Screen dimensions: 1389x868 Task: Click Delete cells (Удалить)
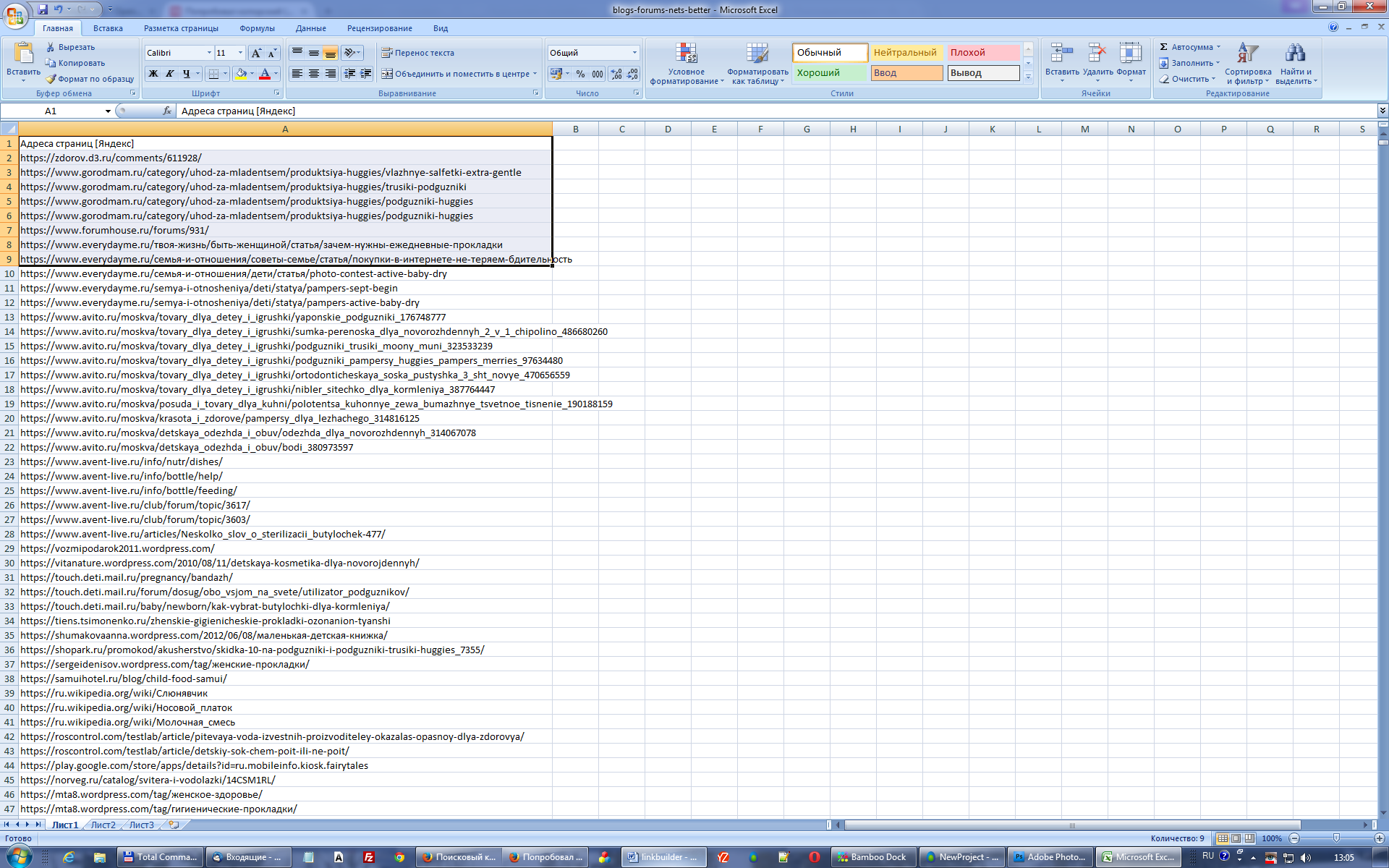(x=1097, y=62)
